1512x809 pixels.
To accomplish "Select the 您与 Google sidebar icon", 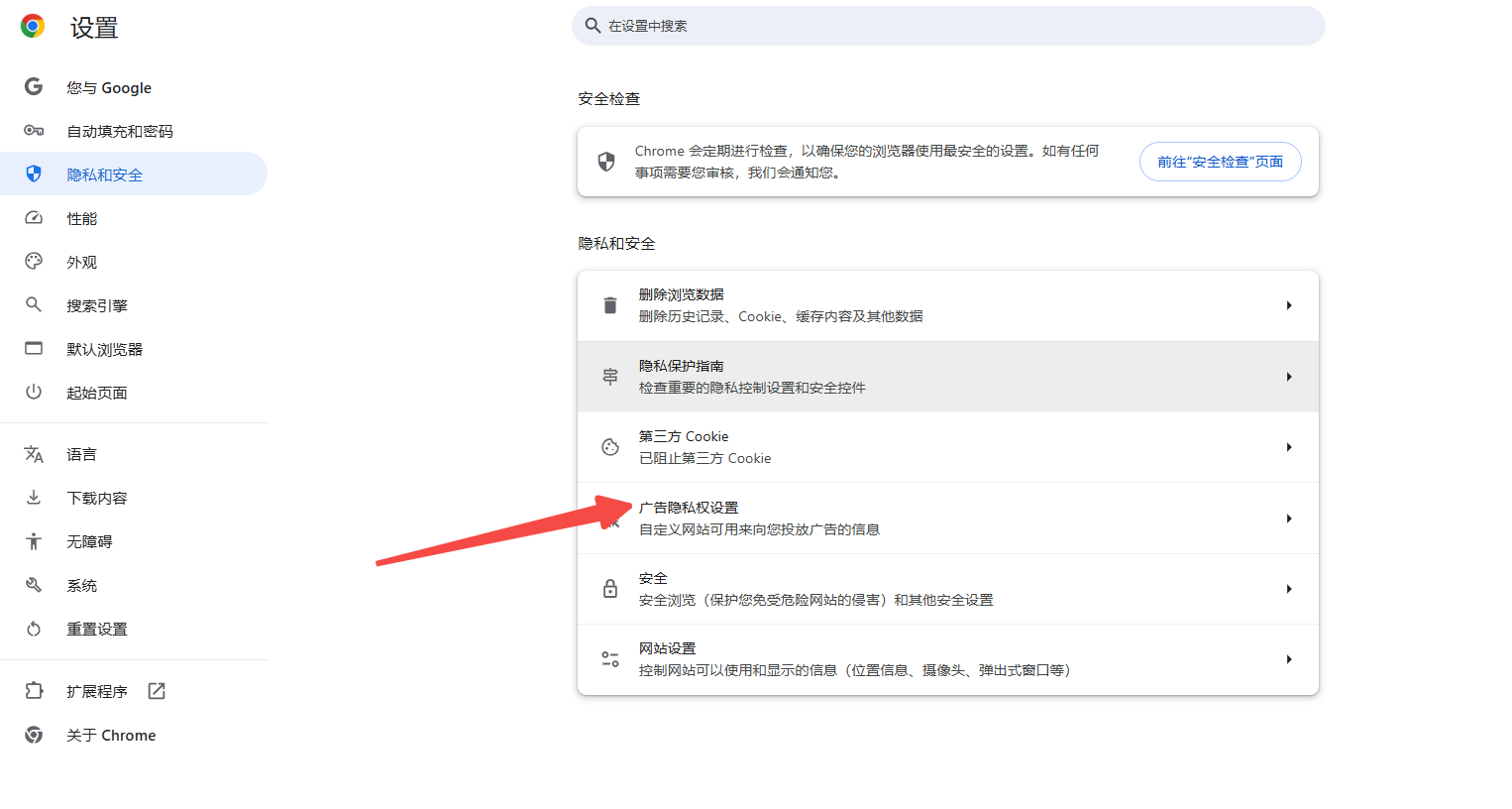I will (x=33, y=87).
